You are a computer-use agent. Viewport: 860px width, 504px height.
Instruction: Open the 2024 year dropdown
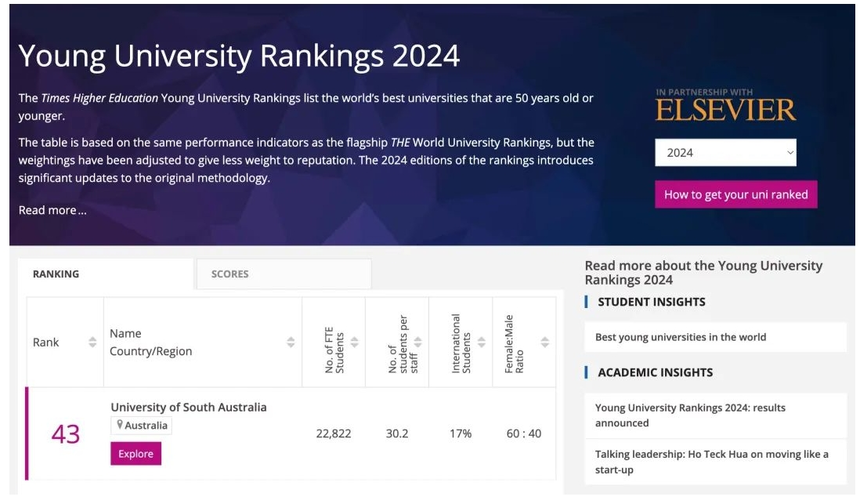[x=725, y=152]
